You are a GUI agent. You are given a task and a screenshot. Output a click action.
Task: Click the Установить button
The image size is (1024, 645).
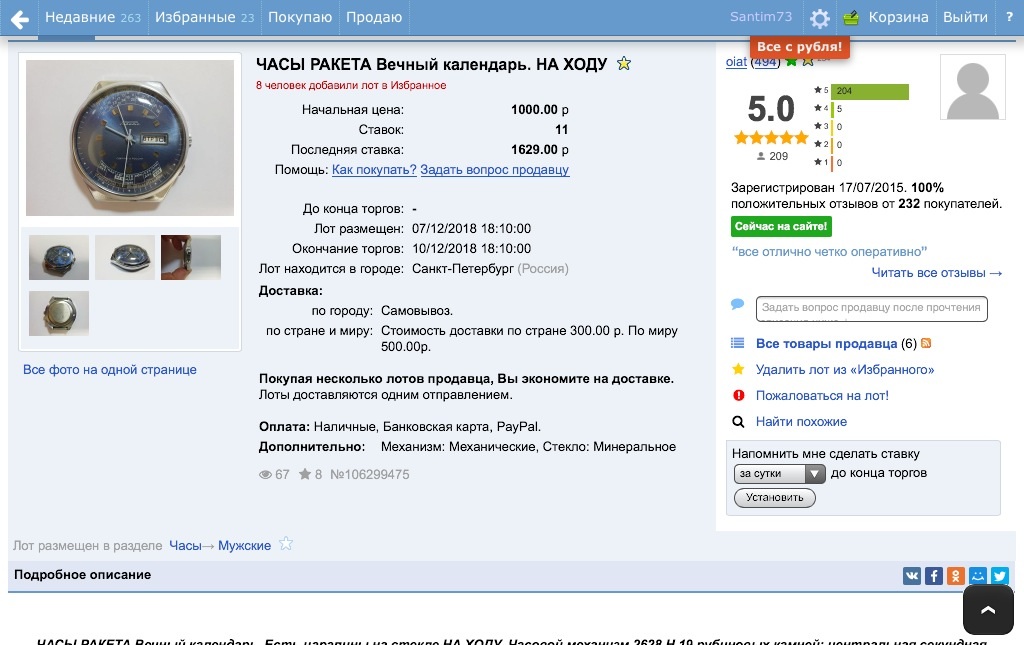pyautogui.click(x=774, y=498)
